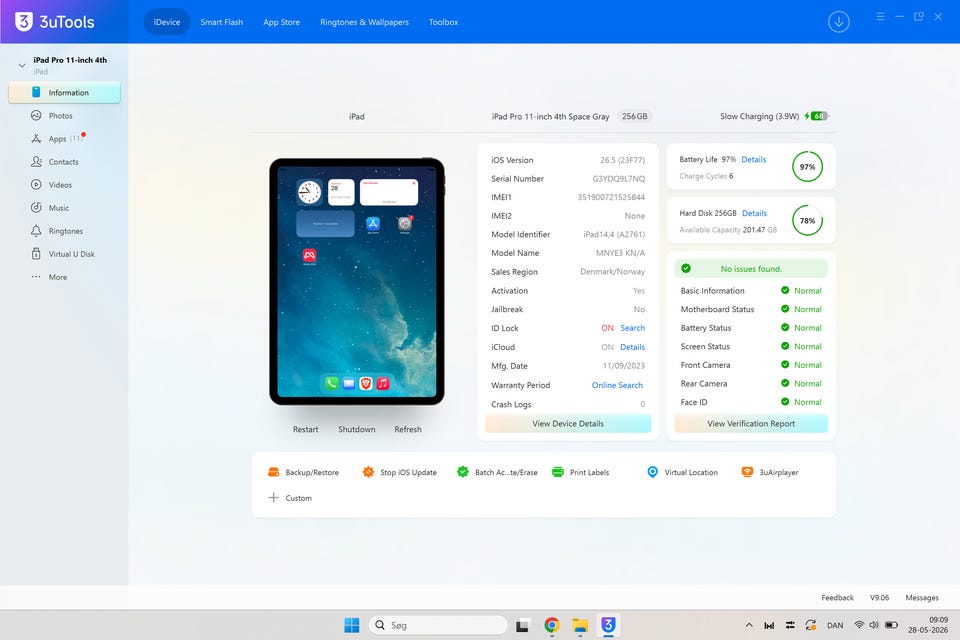The width and height of the screenshot is (960, 640).
Task: Click the DAN language indicator in tray
Action: click(834, 625)
